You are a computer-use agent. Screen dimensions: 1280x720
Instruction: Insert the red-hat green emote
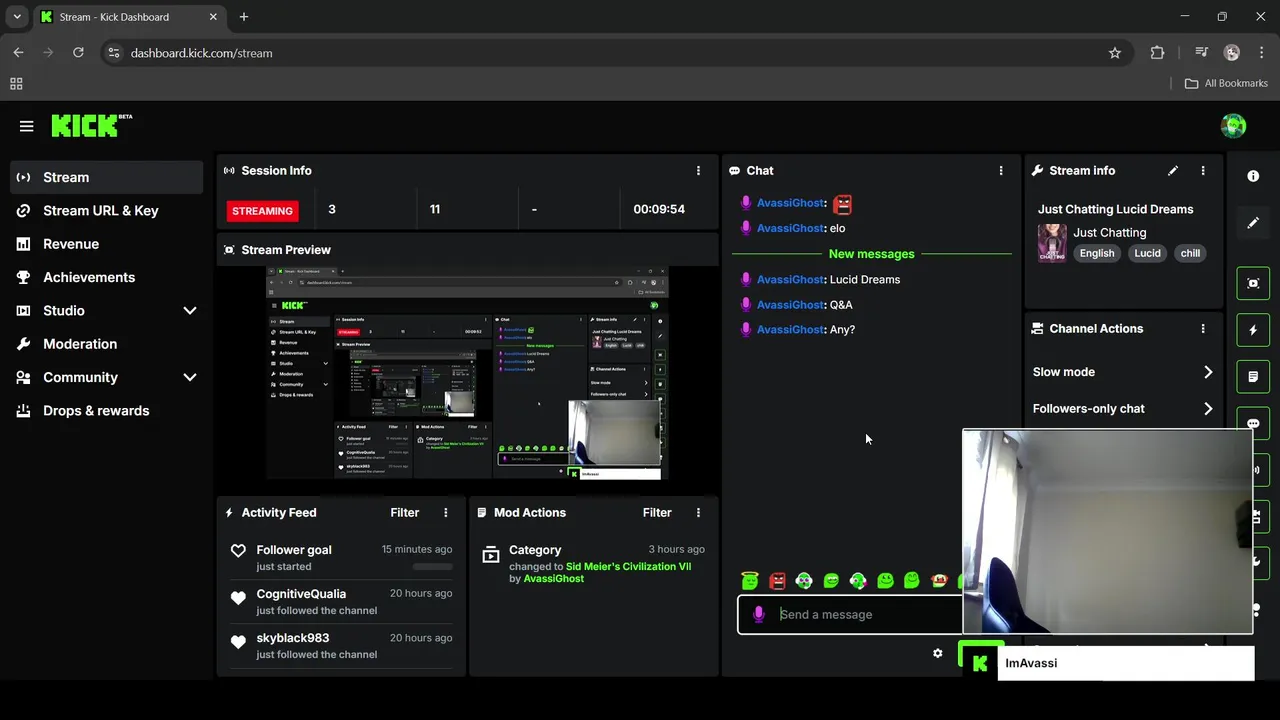click(939, 581)
